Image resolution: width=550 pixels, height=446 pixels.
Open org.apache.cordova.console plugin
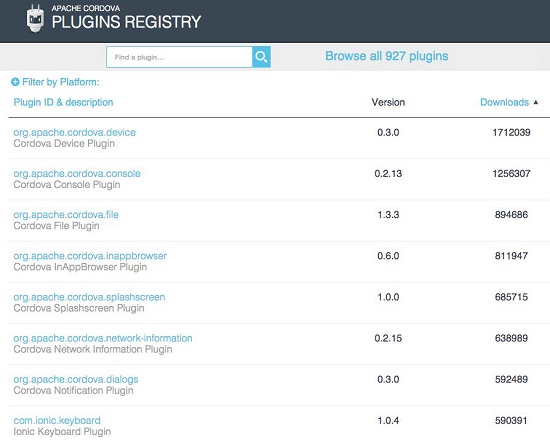click(x=77, y=174)
